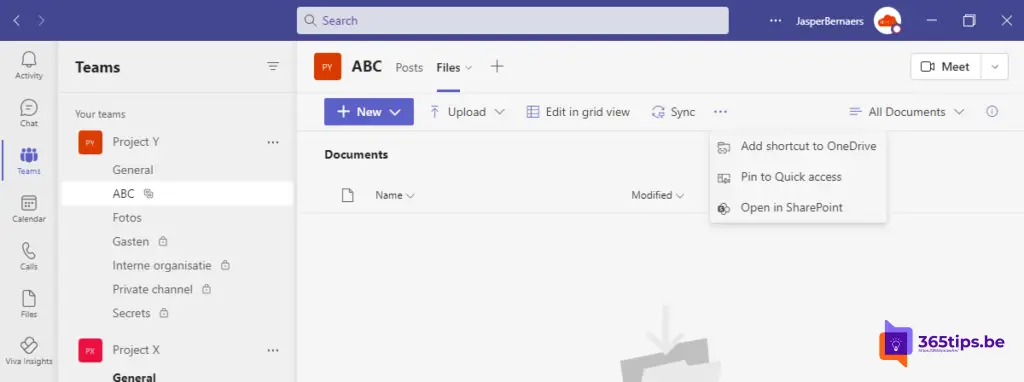Select the Files tab

click(x=448, y=68)
